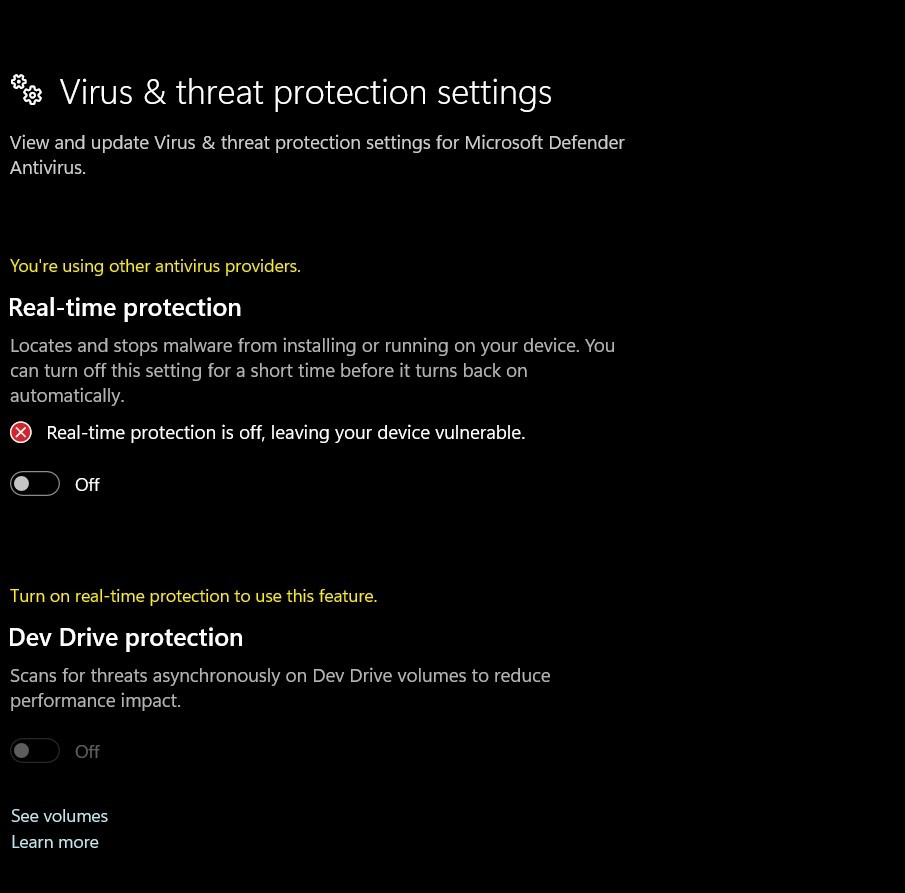Click the performance impact text under Dev Drive
The height and width of the screenshot is (893, 905).
coord(95,701)
